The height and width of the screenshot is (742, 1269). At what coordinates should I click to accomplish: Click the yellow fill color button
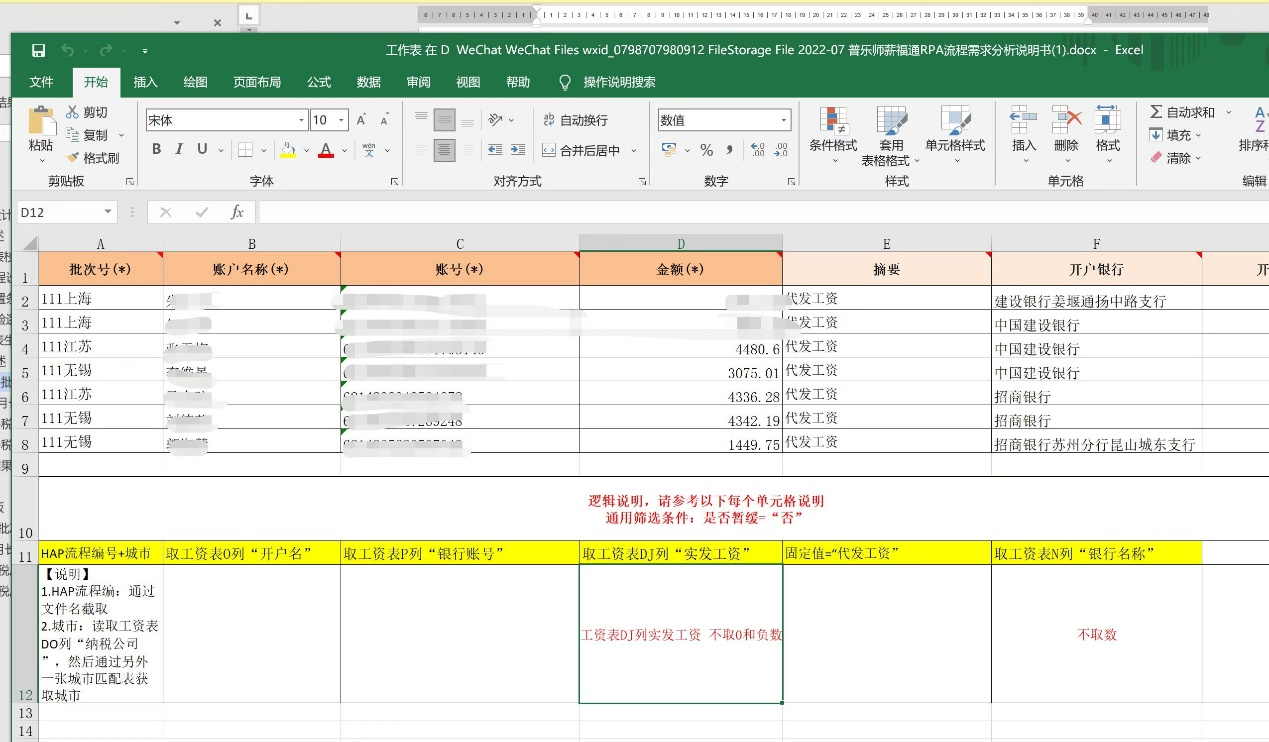(x=288, y=150)
